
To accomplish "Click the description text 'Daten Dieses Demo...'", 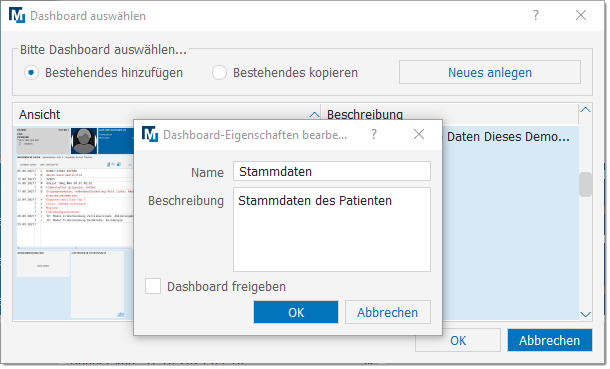I will click(x=508, y=137).
